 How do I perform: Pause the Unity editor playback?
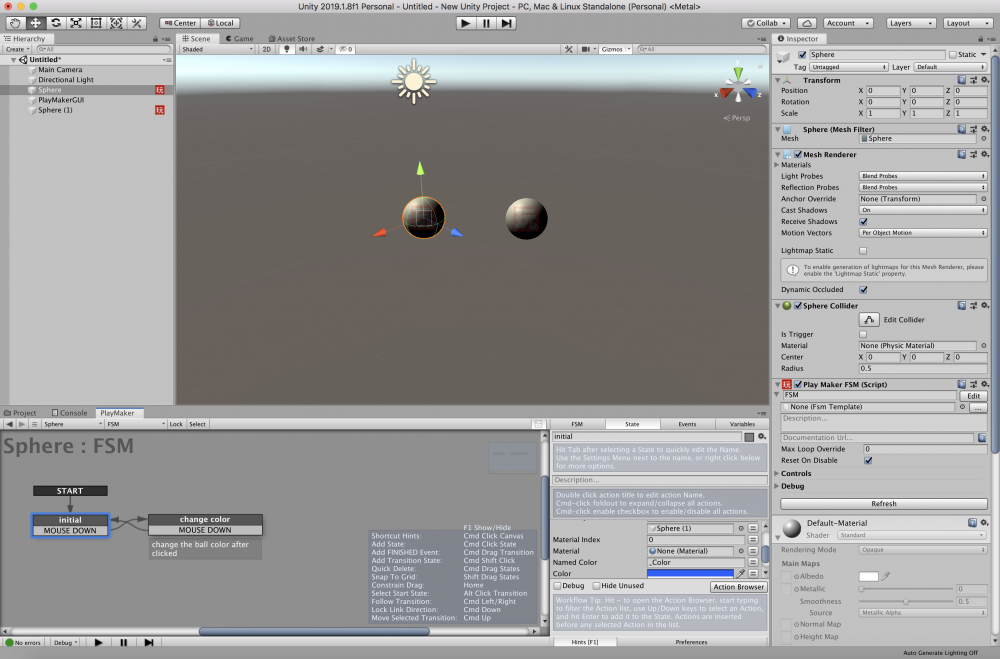pyautogui.click(x=486, y=23)
